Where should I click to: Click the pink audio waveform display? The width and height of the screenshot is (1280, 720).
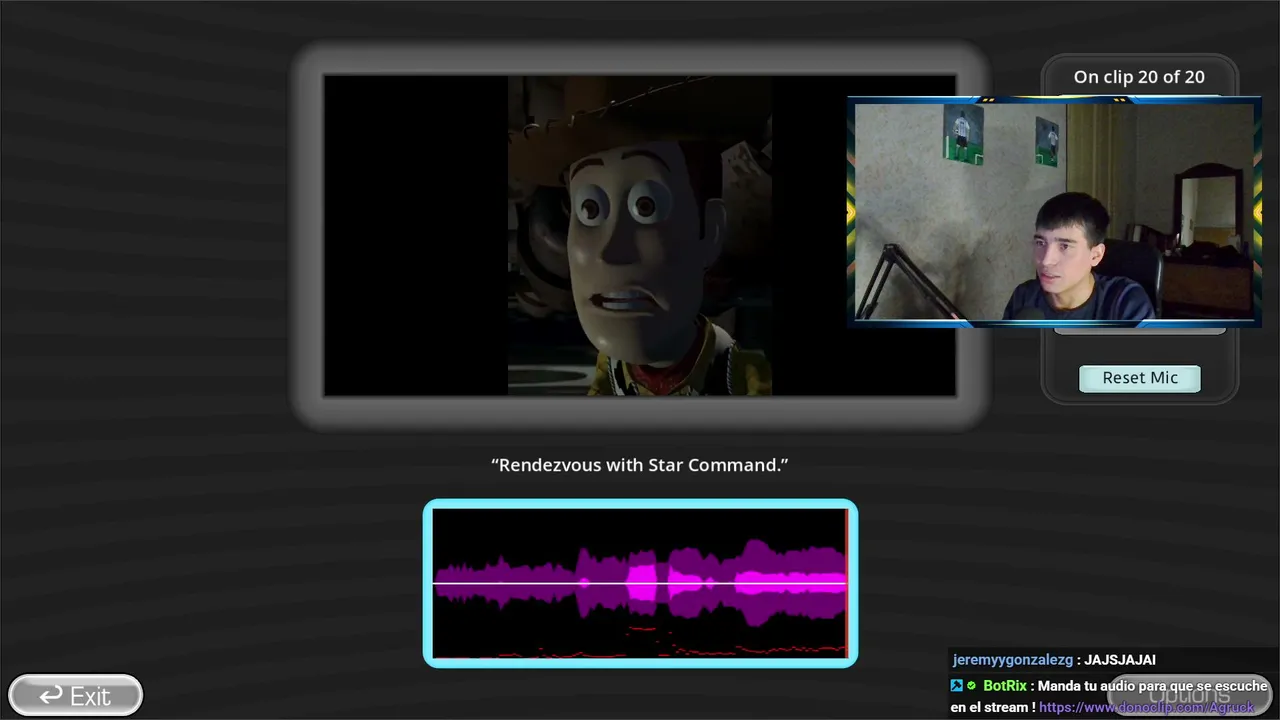tap(640, 583)
